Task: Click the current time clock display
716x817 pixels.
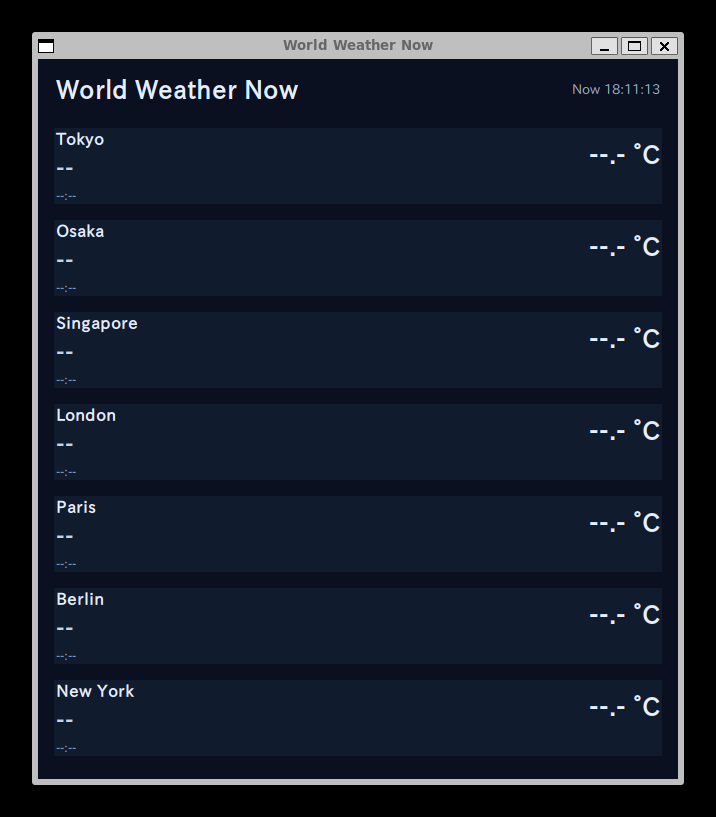Action: [x=615, y=90]
